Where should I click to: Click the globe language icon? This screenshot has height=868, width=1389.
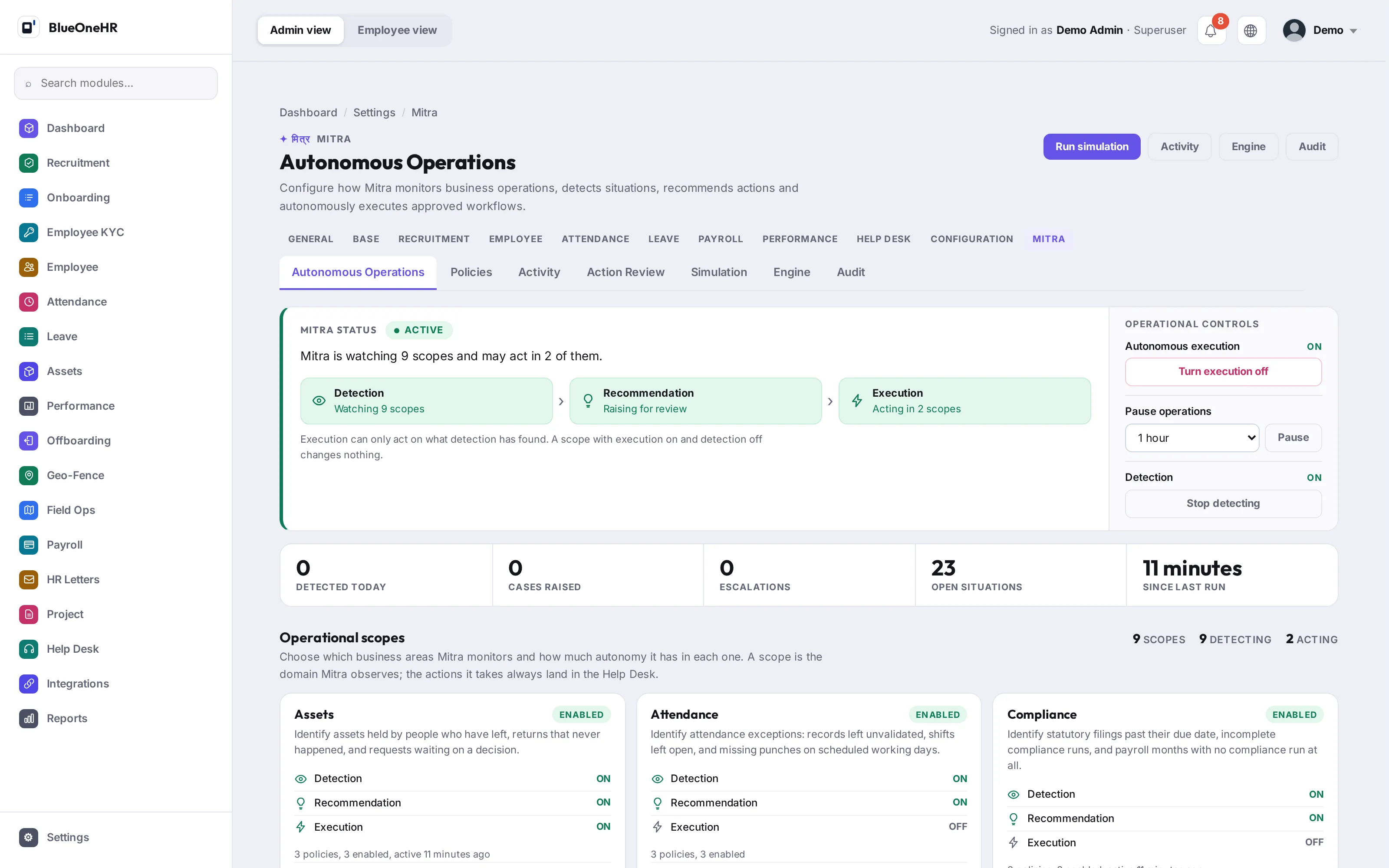click(x=1251, y=30)
